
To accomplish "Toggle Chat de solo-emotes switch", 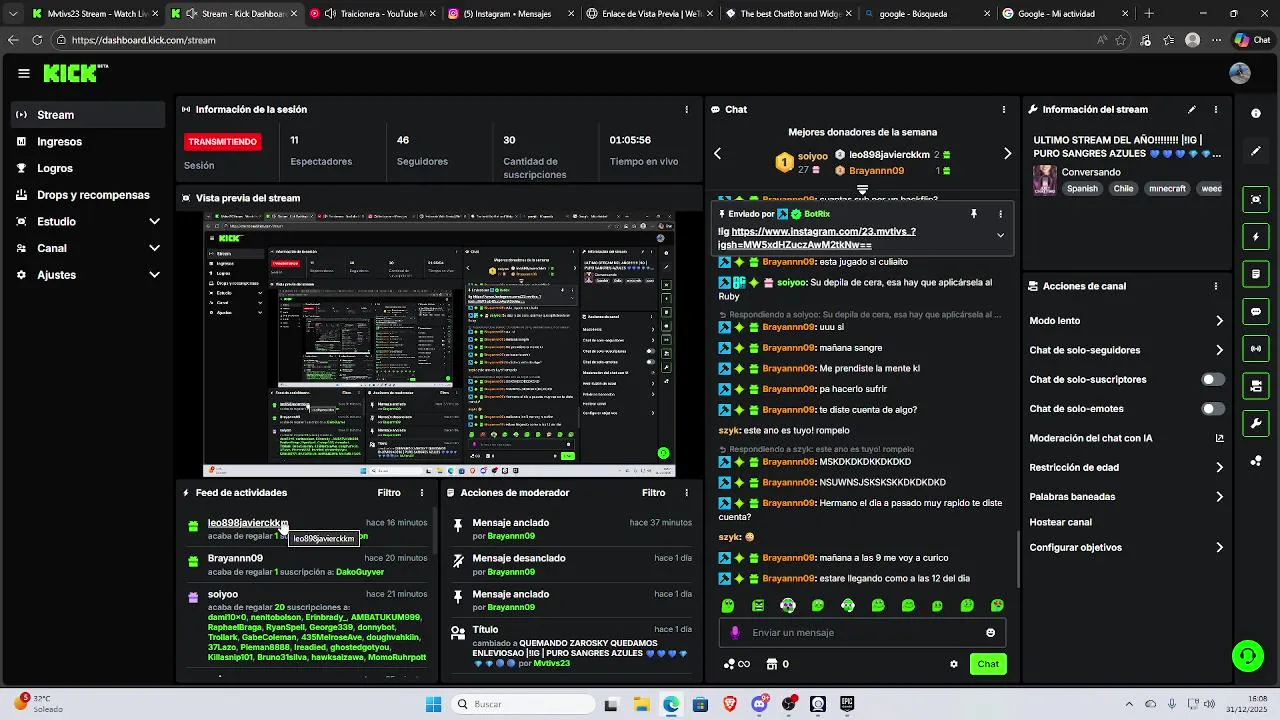I will tap(1212, 409).
